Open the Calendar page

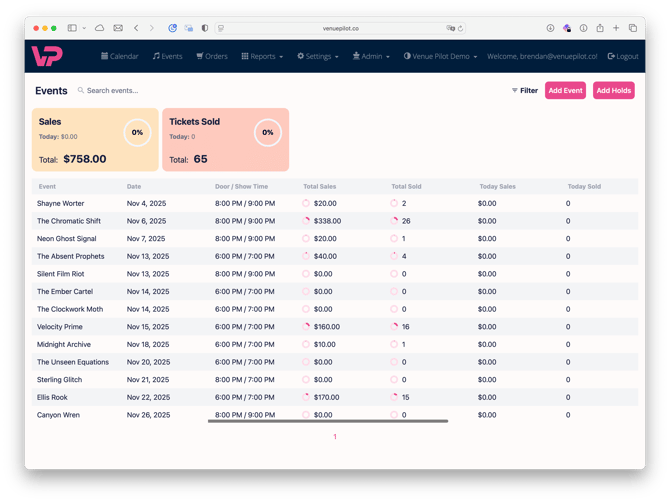coord(120,57)
